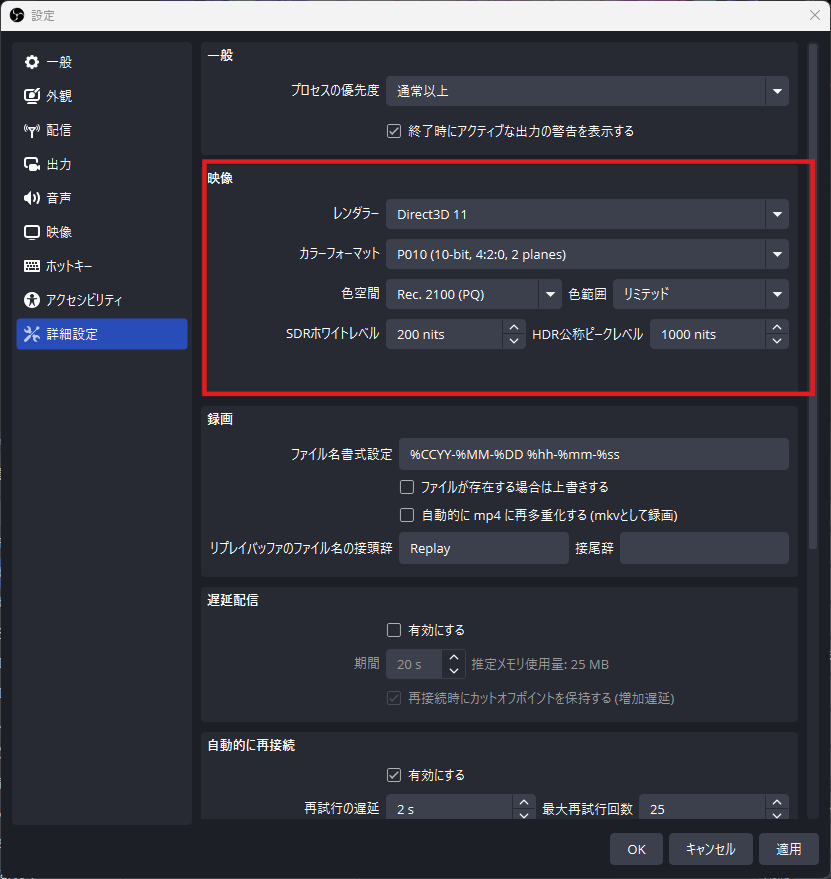Viewport: 831px width, 879px height.
Task: Click the 適用 button
Action: (789, 849)
